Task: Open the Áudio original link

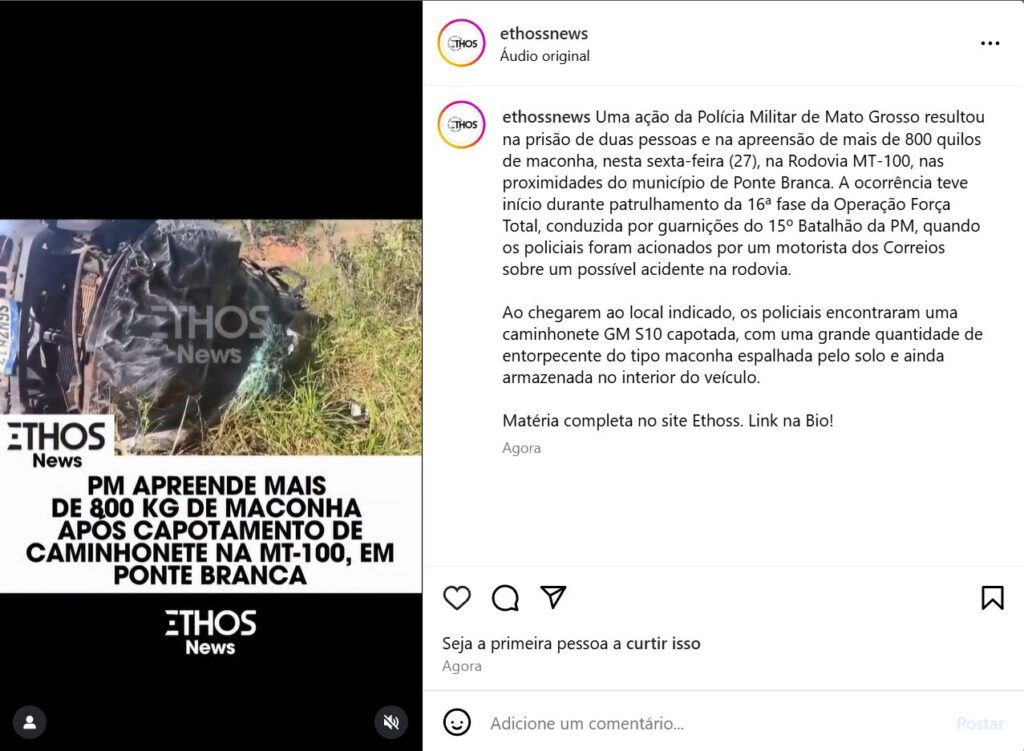Action: (545, 56)
